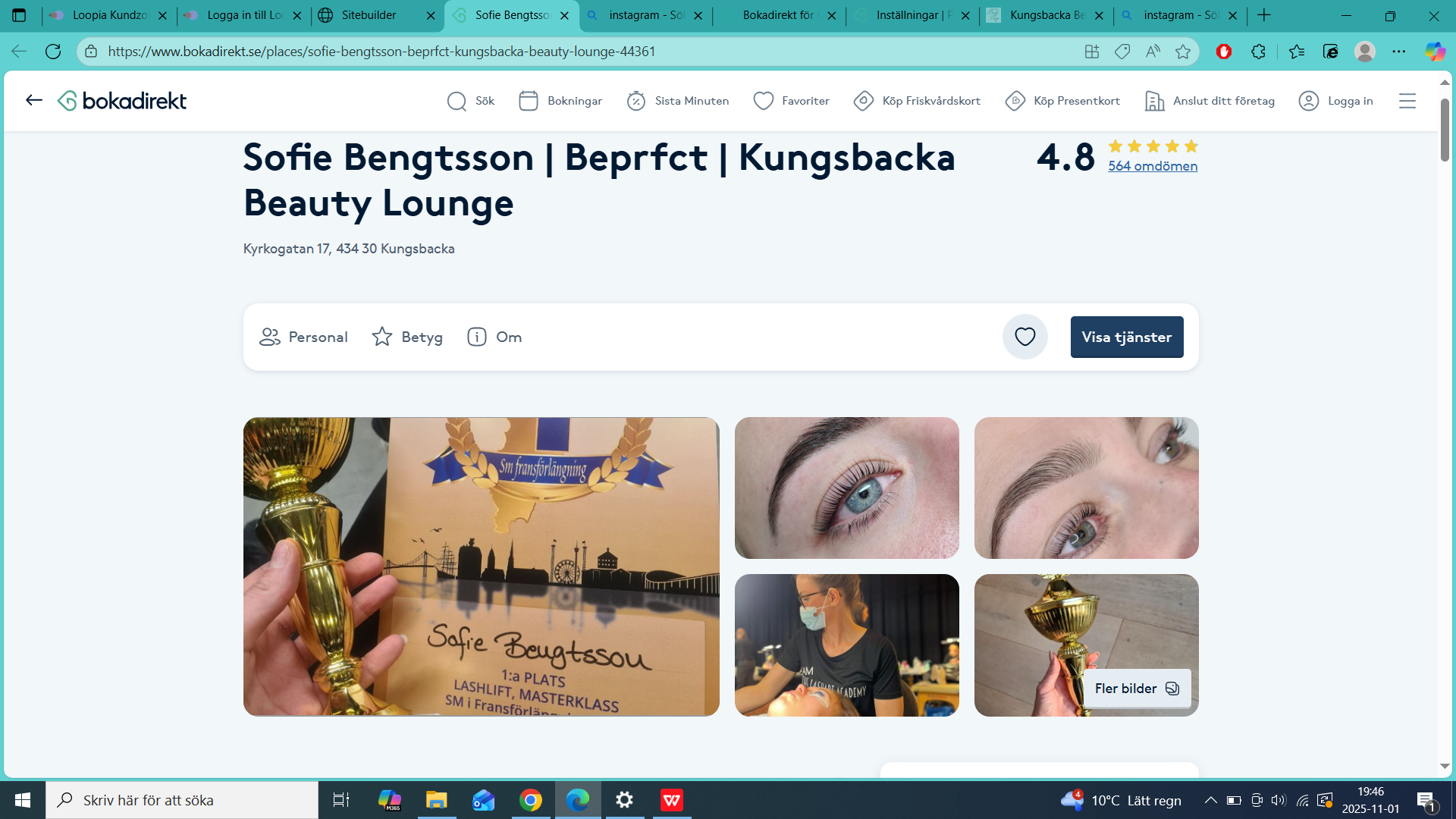This screenshot has width=1456, height=819.
Task: Select the Anslut ditt företag icon
Action: (x=1154, y=100)
